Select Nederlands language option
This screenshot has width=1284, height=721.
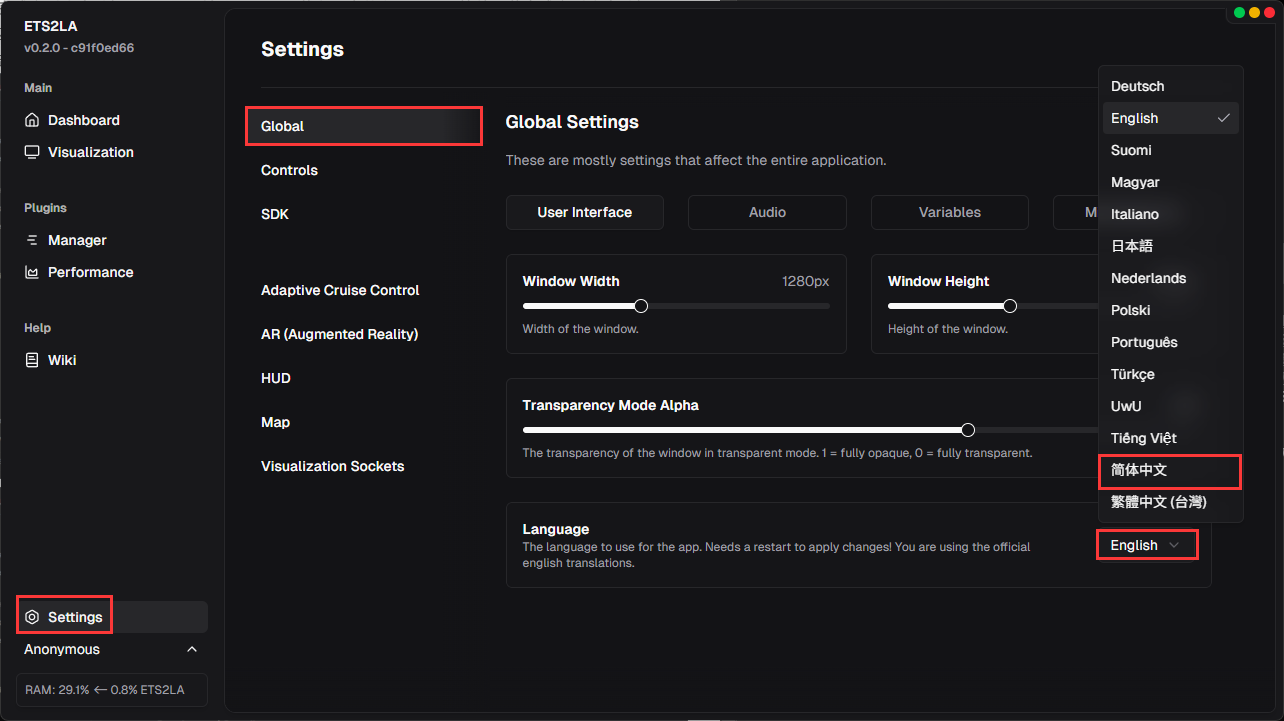[x=1171, y=278]
